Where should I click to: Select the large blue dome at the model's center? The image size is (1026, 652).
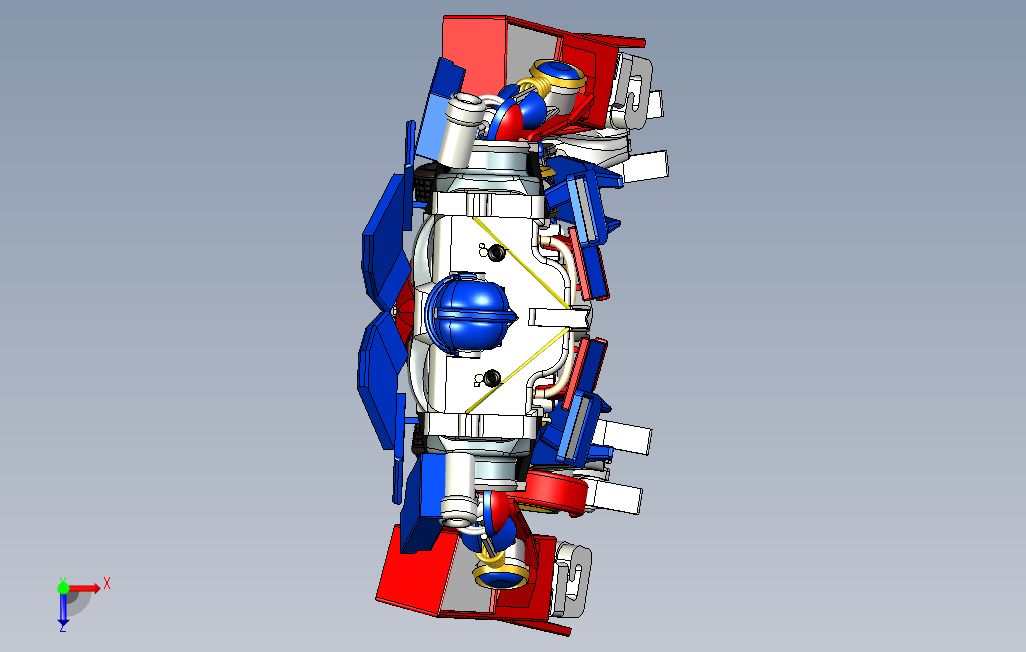pos(470,315)
